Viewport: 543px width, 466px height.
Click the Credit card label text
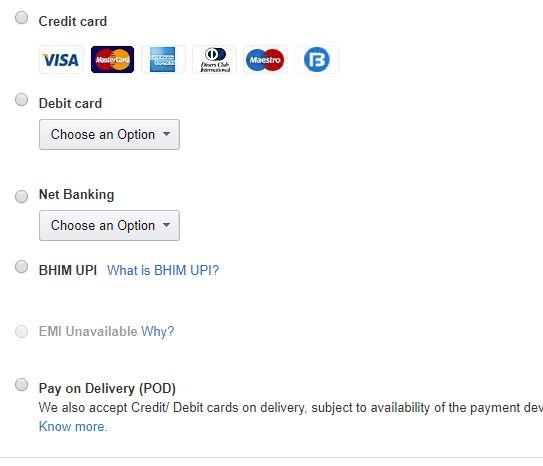[x=73, y=21]
